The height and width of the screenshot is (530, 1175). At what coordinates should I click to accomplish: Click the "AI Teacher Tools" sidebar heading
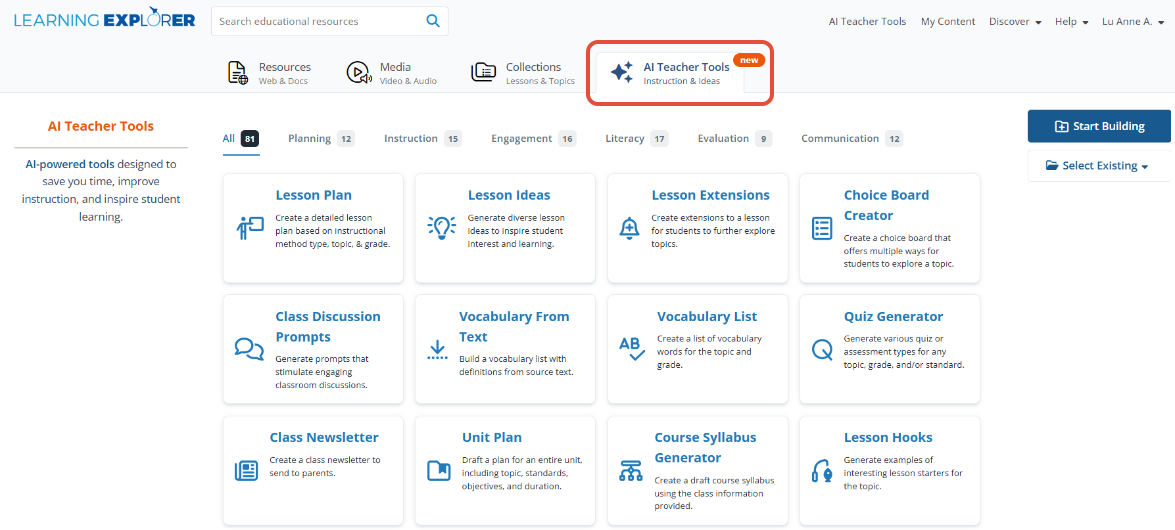tap(100, 126)
